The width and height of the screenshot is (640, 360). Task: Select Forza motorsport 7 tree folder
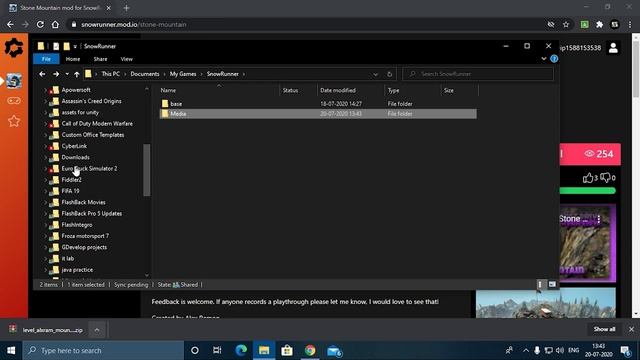pyautogui.click(x=85, y=236)
